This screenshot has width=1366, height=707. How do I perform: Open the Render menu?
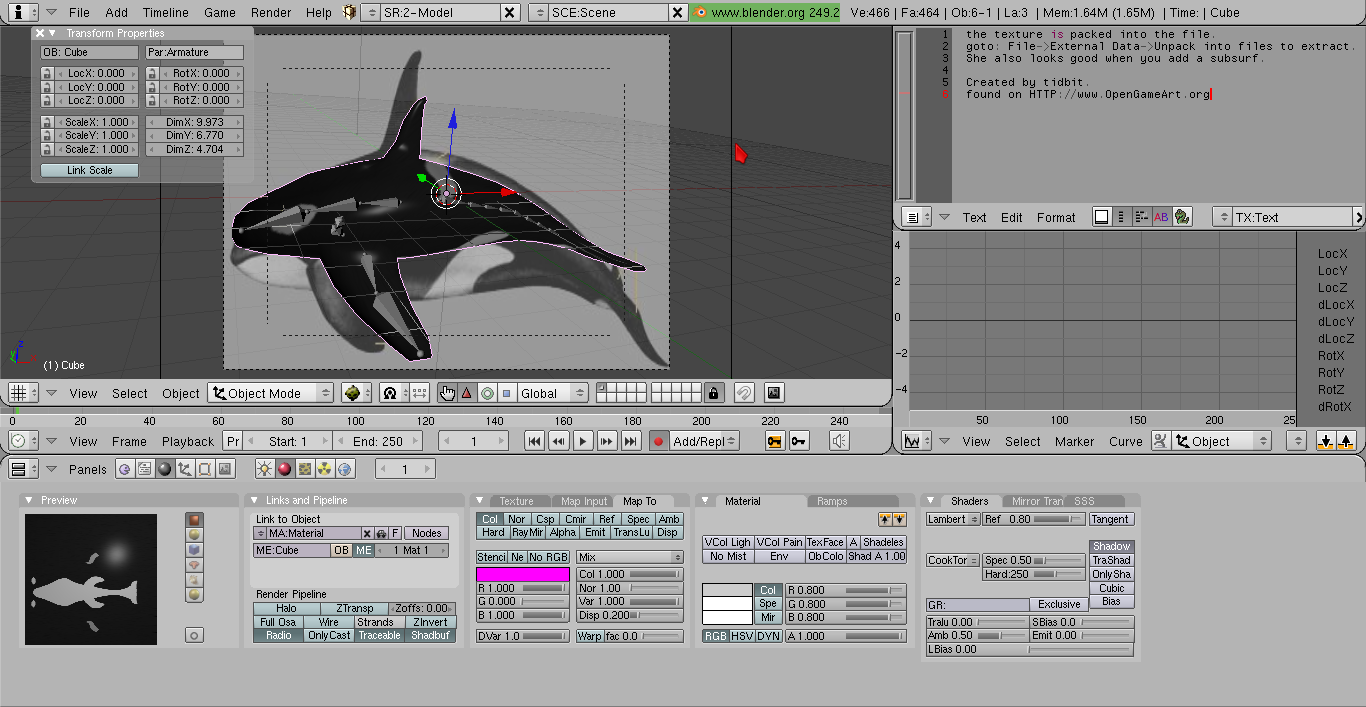(271, 12)
